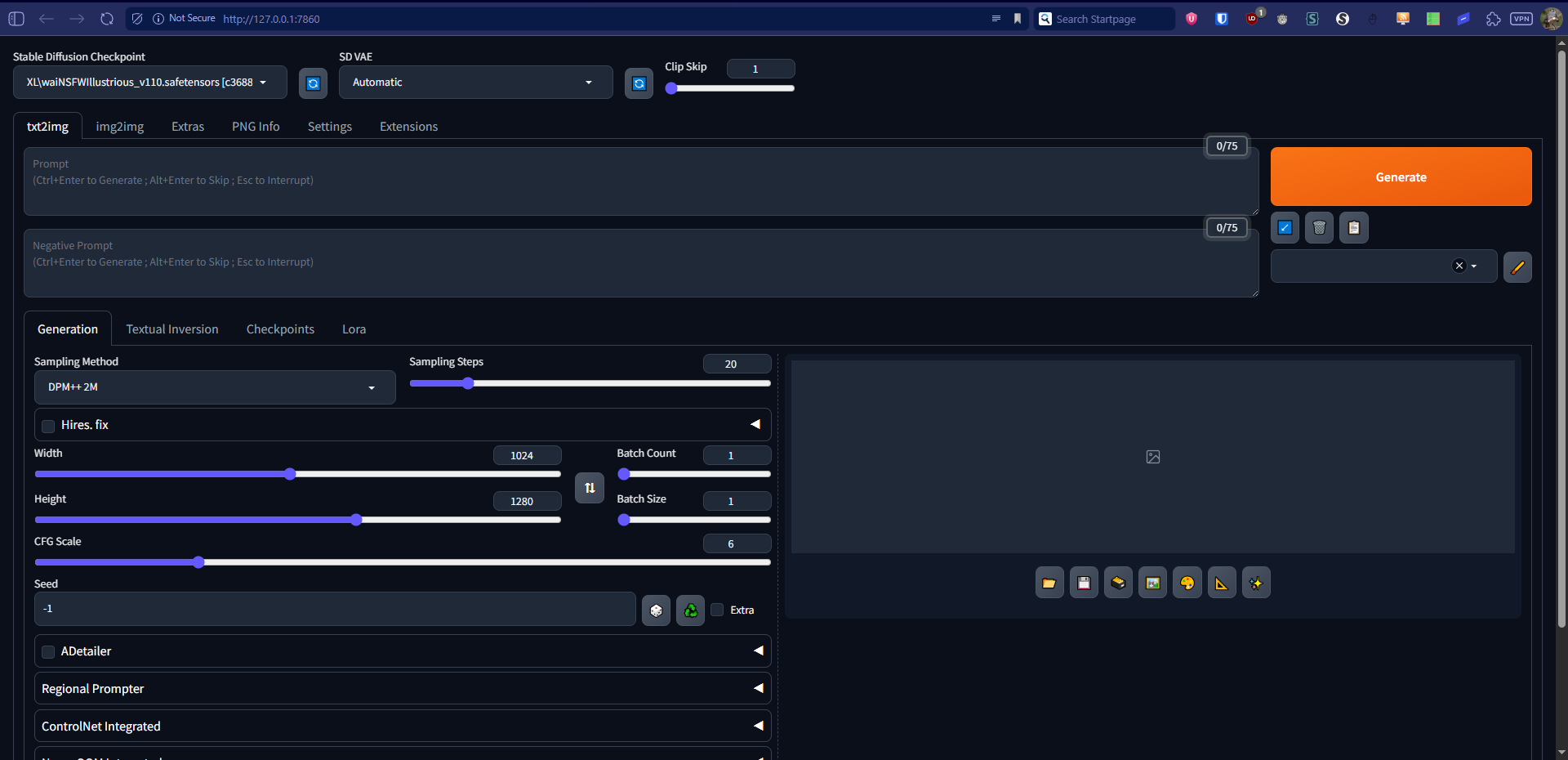Open the styles dropdown arrow
Image resolution: width=1568 pixels, height=760 pixels.
click(1474, 266)
